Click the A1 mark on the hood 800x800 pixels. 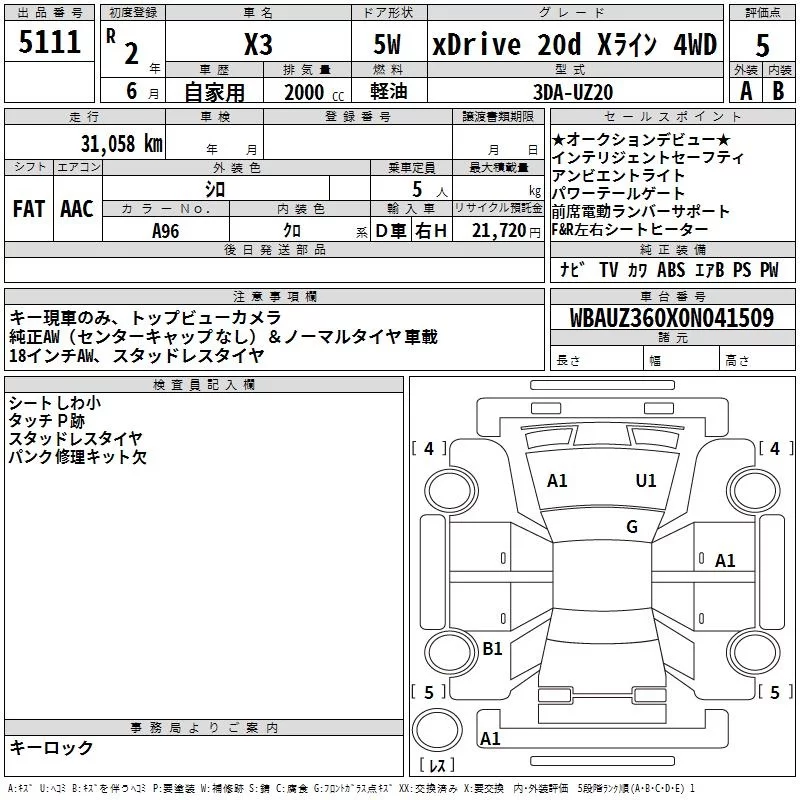coord(557,481)
